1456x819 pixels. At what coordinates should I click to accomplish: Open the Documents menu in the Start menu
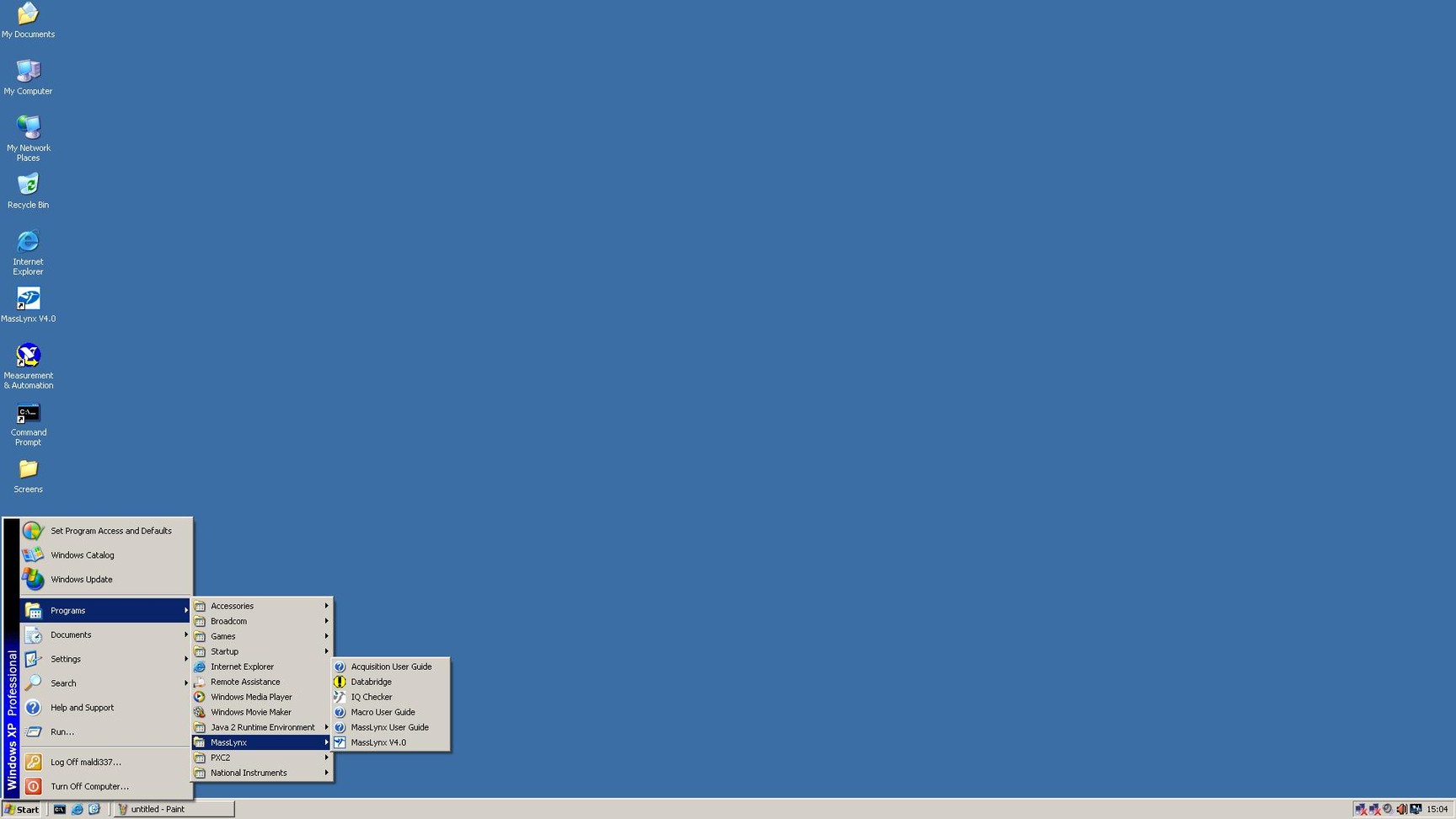pyautogui.click(x=71, y=634)
